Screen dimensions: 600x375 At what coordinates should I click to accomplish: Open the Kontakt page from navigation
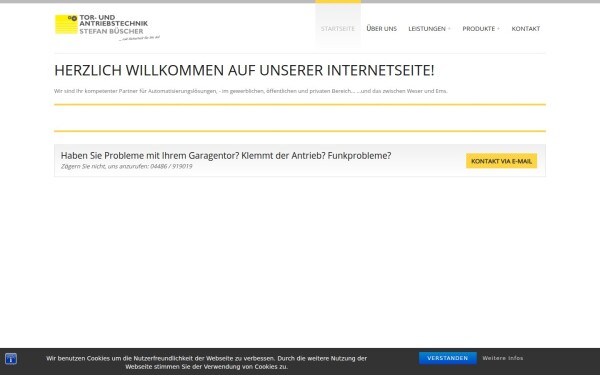(x=526, y=29)
